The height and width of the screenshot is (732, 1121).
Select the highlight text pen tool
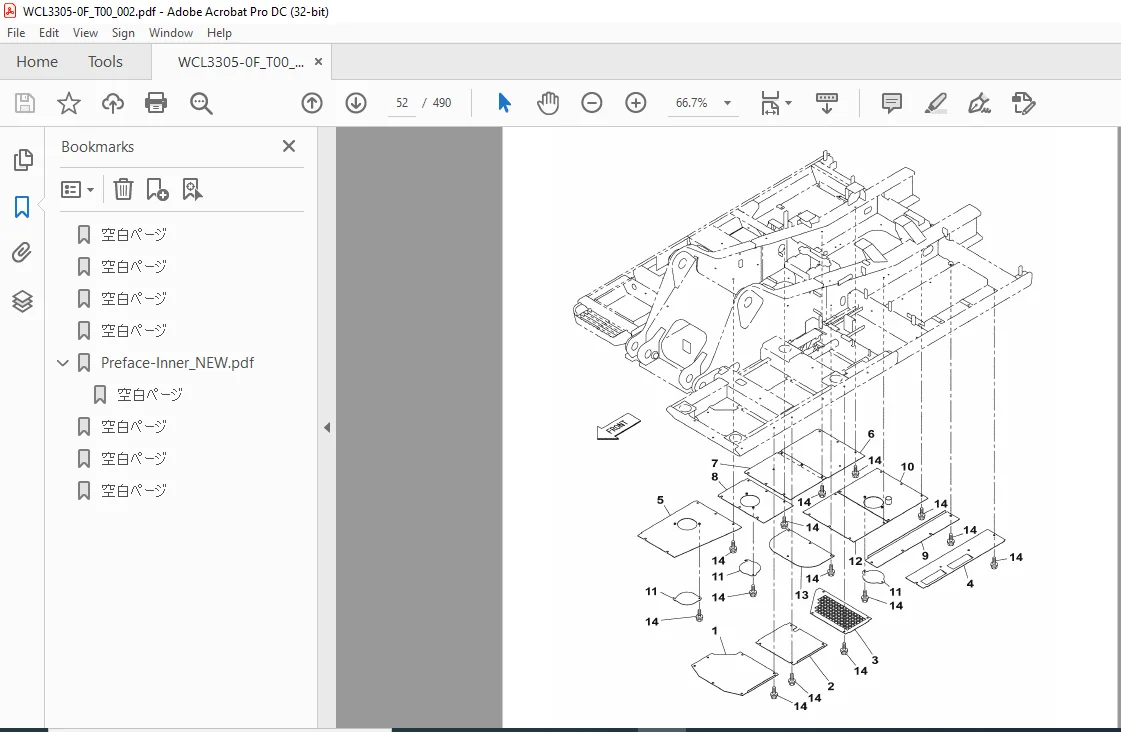[935, 103]
